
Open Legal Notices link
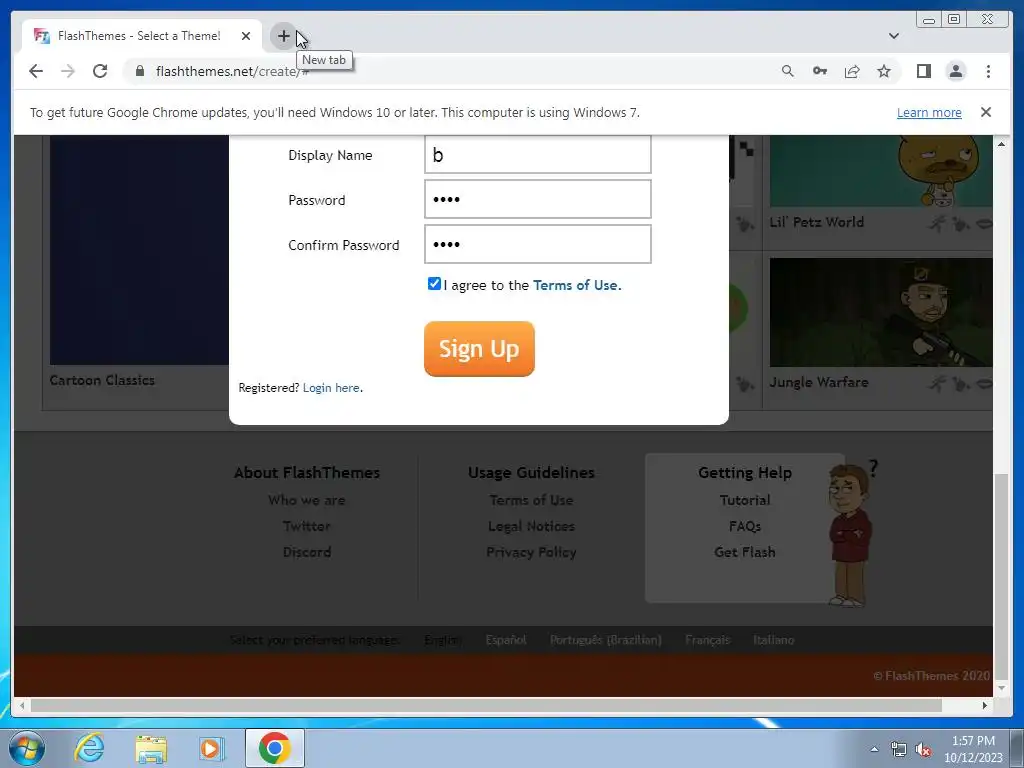(531, 526)
